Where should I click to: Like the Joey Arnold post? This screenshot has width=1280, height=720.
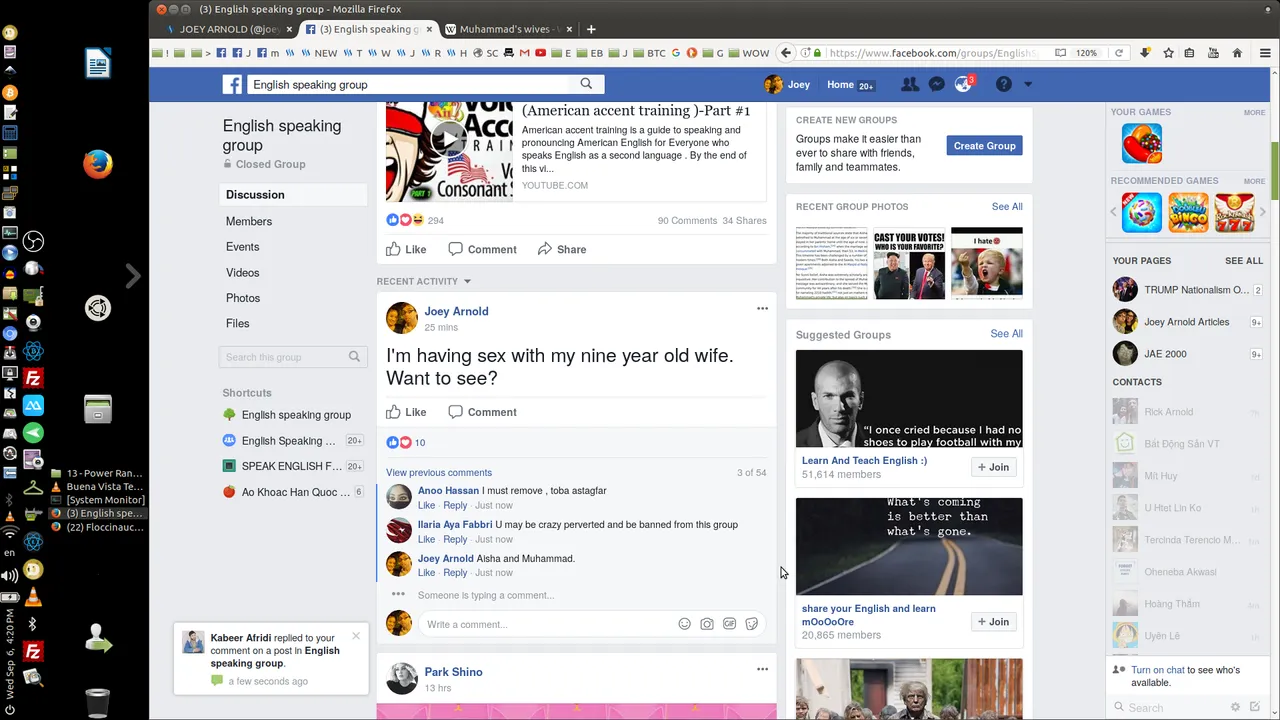click(407, 412)
